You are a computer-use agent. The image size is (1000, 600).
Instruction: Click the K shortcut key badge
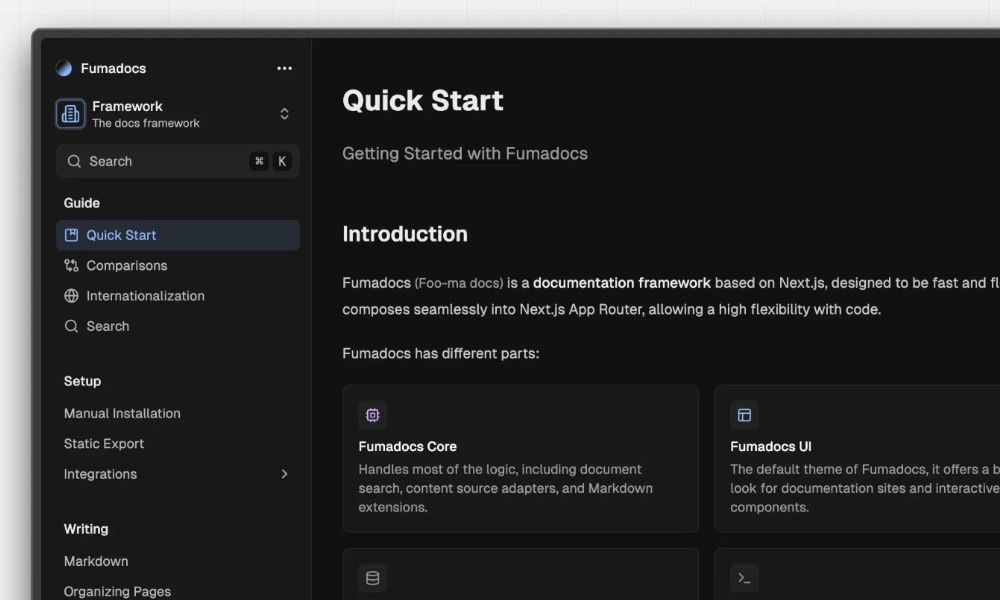click(282, 161)
